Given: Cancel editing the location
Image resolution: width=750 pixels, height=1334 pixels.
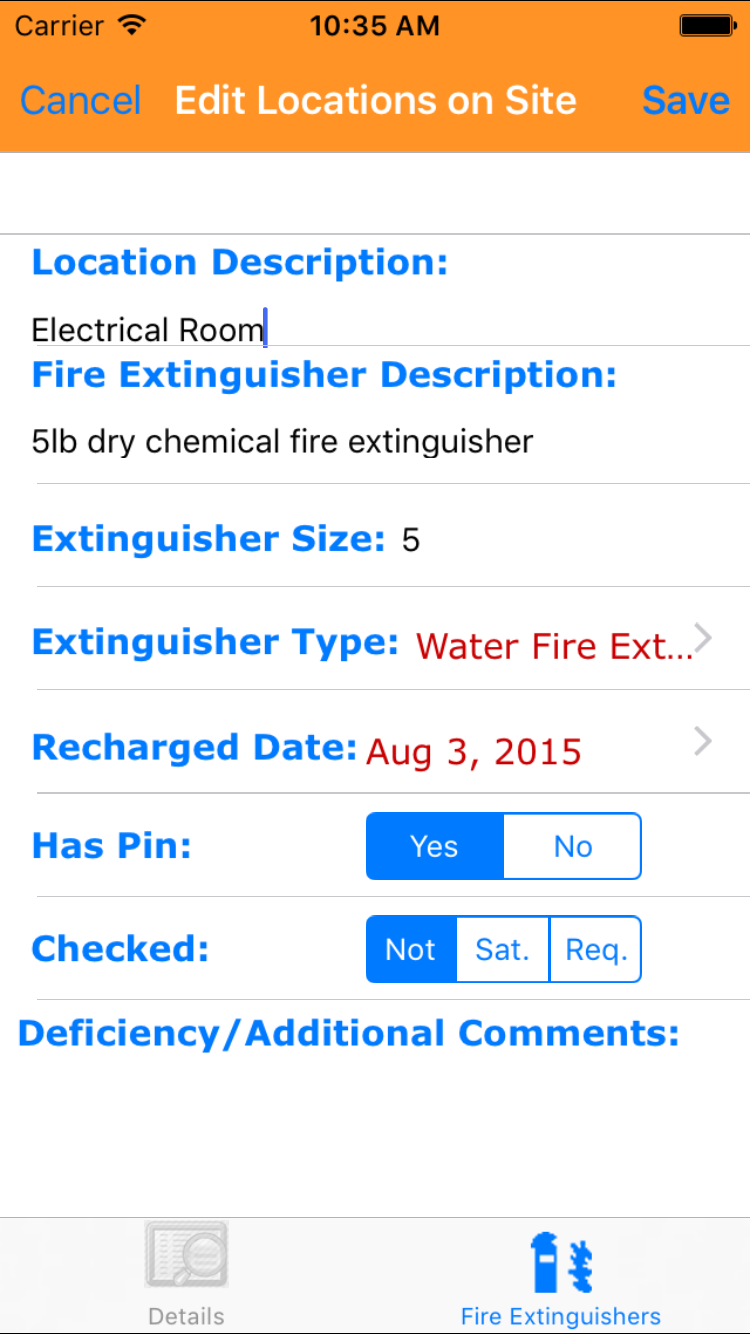Looking at the screenshot, I should click(x=81, y=101).
